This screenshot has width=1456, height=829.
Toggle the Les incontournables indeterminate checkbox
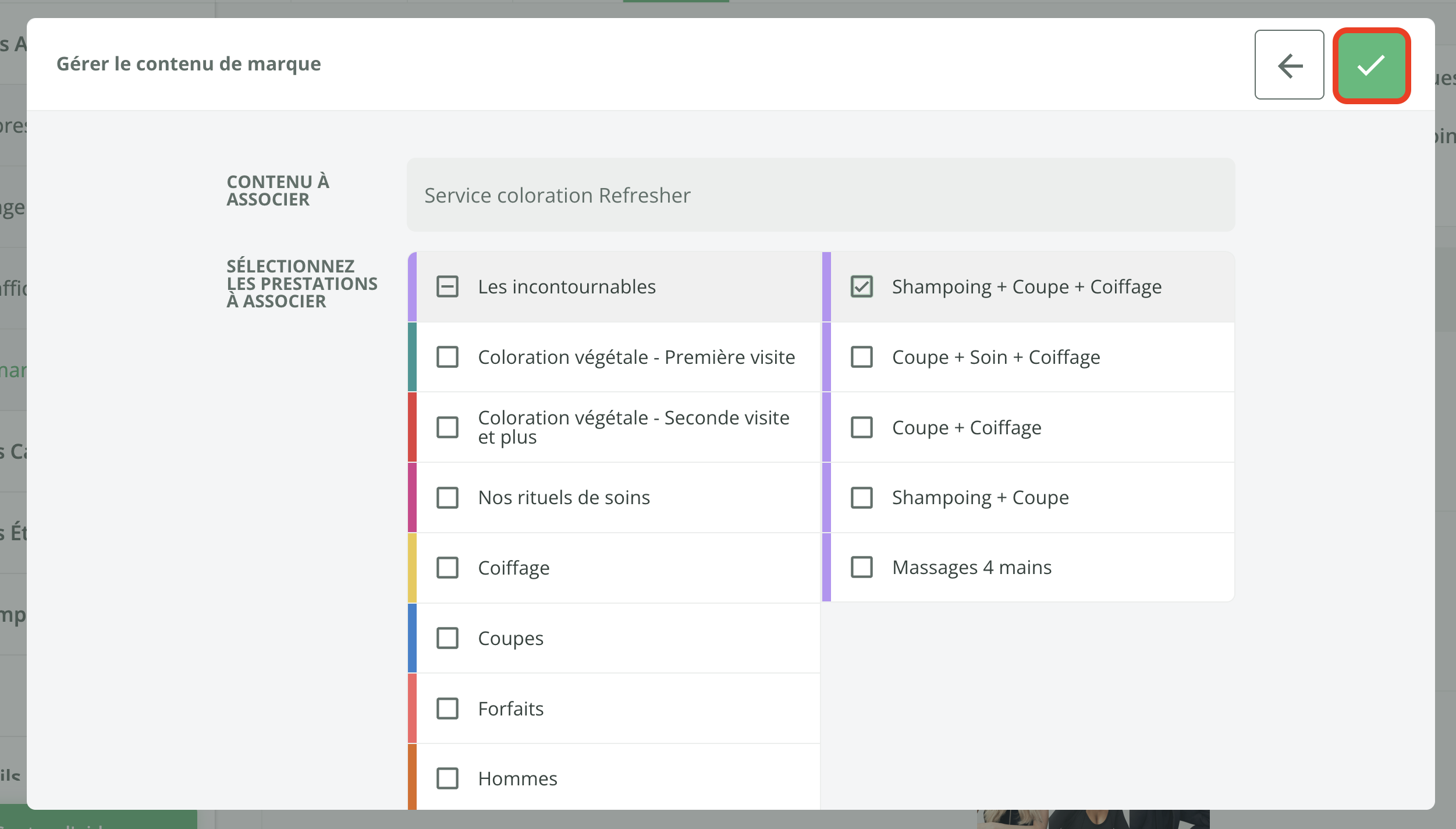click(447, 286)
